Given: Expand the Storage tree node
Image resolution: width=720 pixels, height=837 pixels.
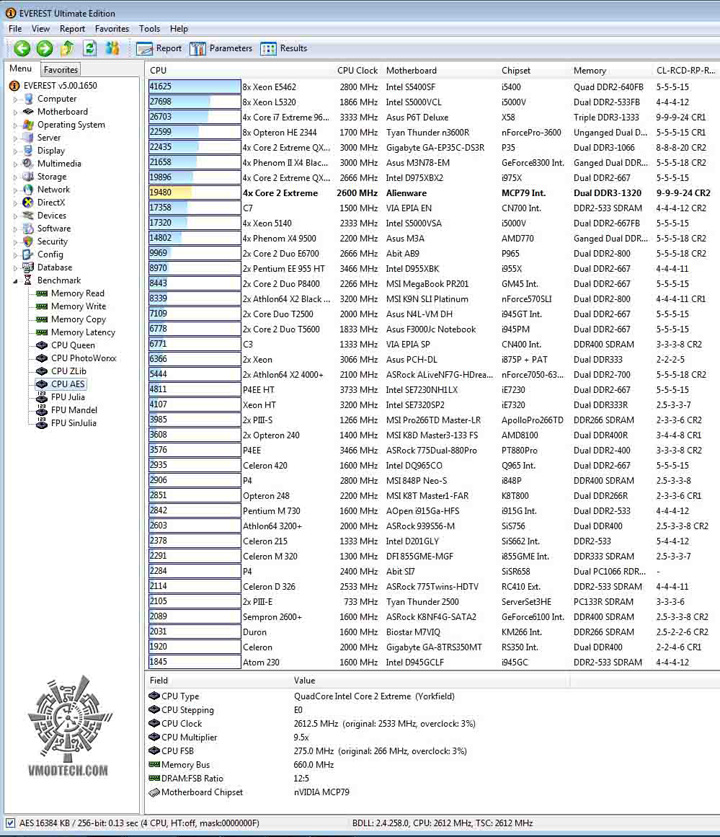Looking at the screenshot, I should pos(15,177).
